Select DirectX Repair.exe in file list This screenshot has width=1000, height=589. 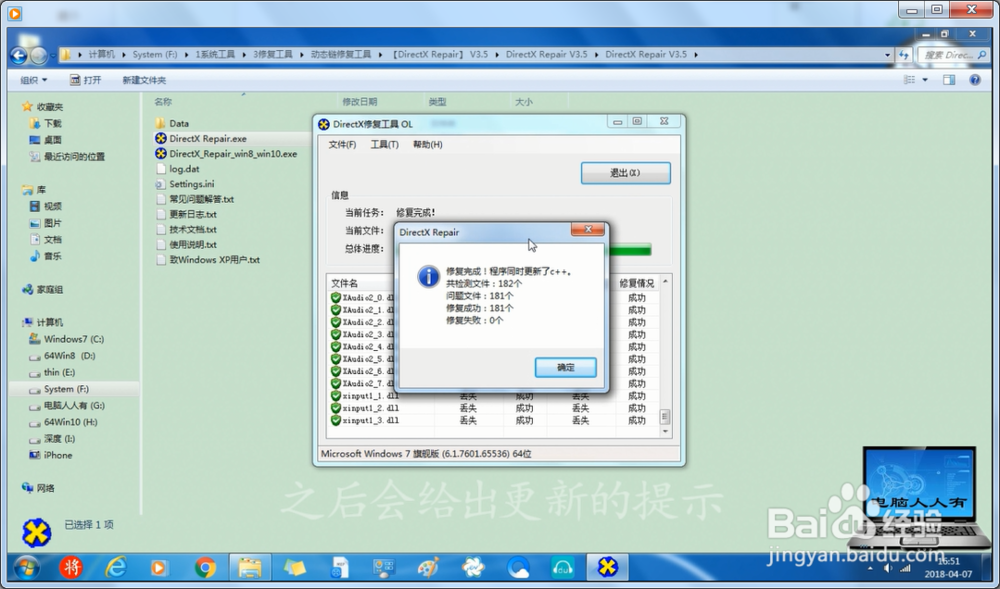(208, 138)
